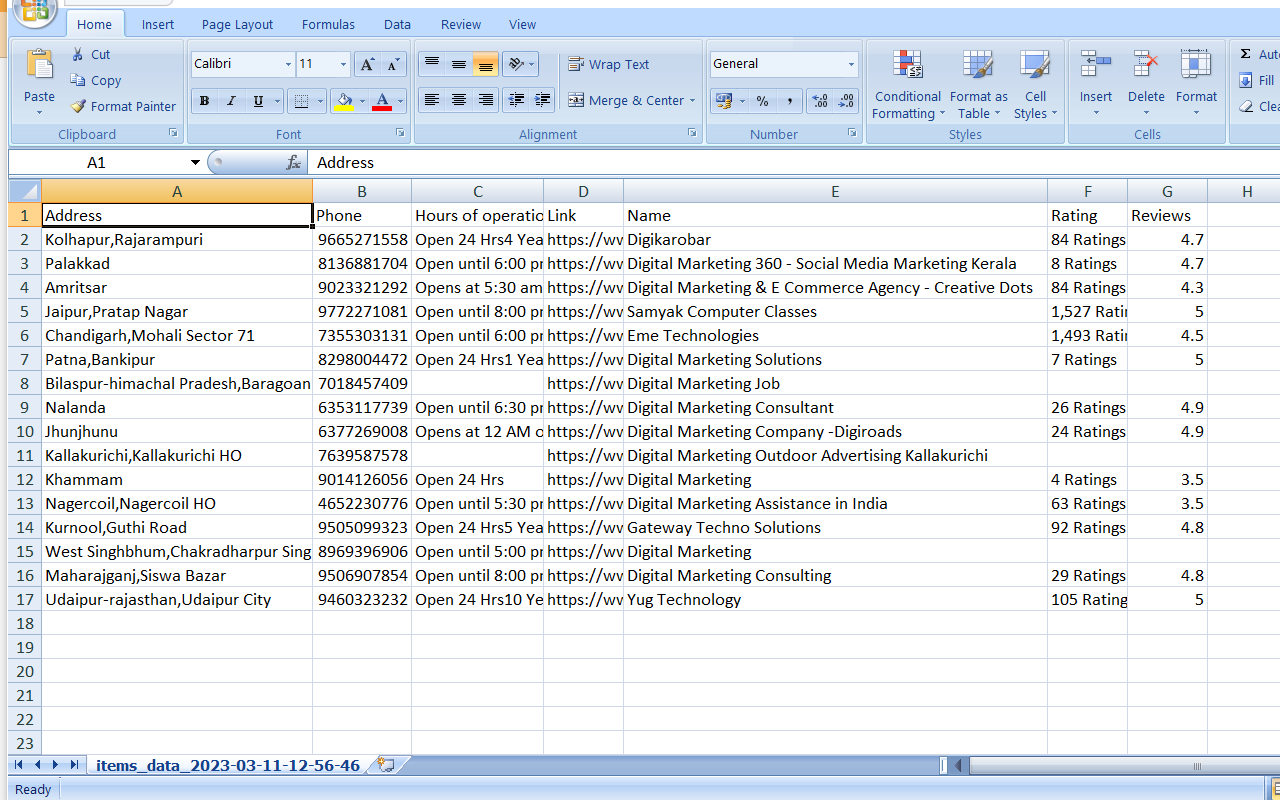Select column E header
This screenshot has width=1280, height=800.
(x=835, y=191)
